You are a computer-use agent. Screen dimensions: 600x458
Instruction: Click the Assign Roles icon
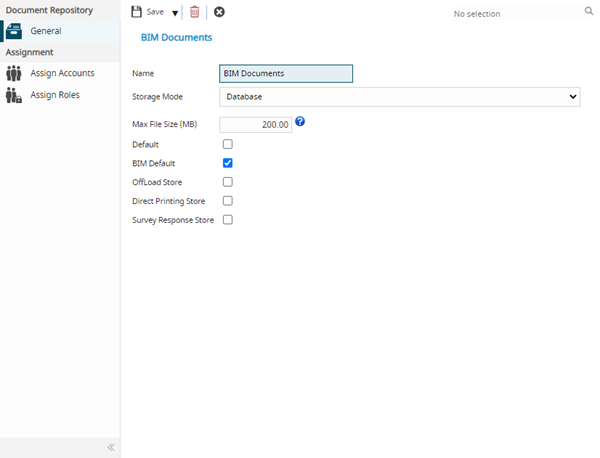(14, 95)
